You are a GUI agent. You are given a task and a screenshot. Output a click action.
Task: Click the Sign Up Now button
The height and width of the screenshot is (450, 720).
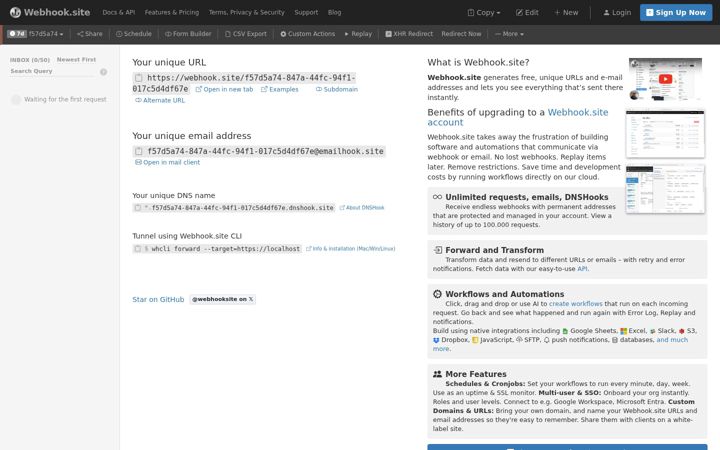(x=676, y=13)
